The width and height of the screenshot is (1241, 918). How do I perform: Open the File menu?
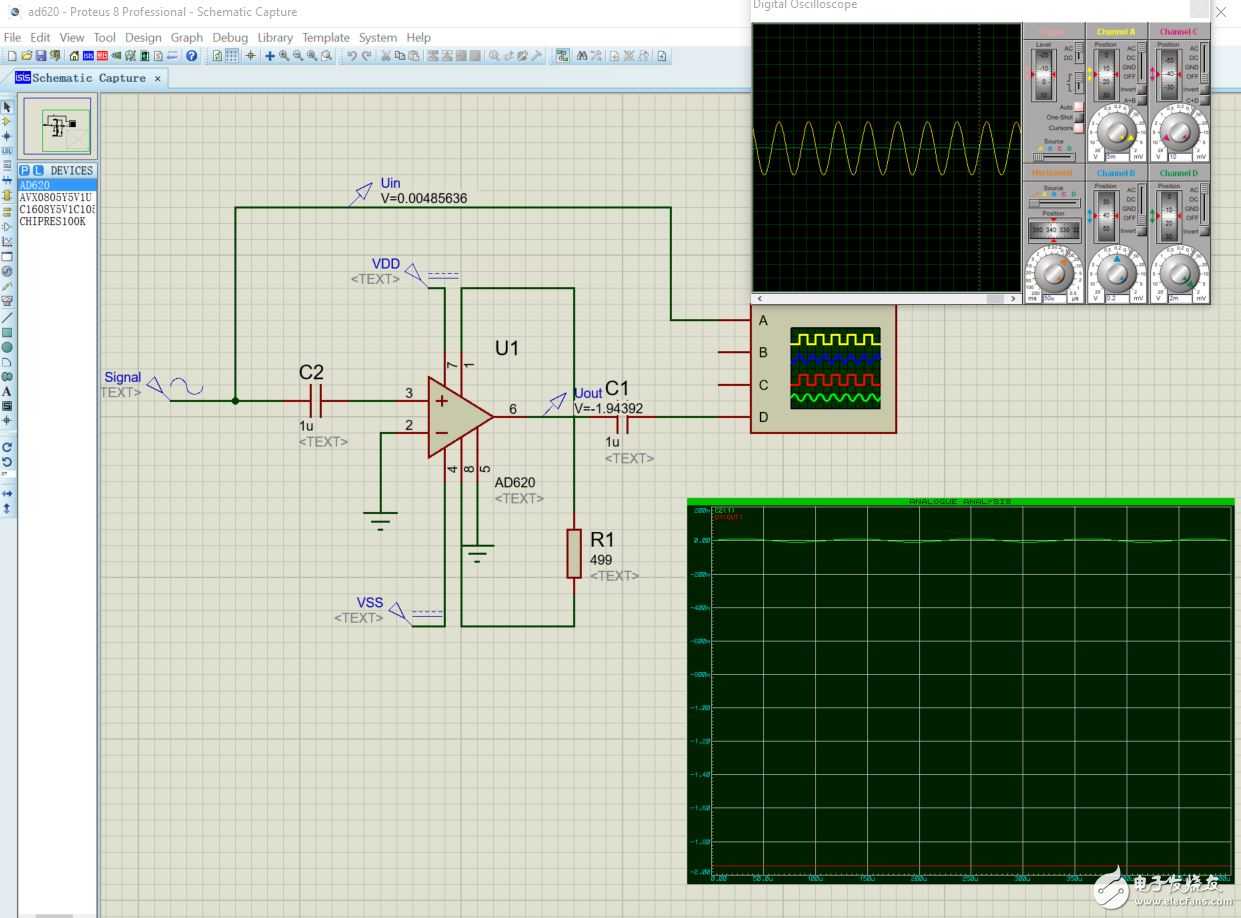pos(12,38)
